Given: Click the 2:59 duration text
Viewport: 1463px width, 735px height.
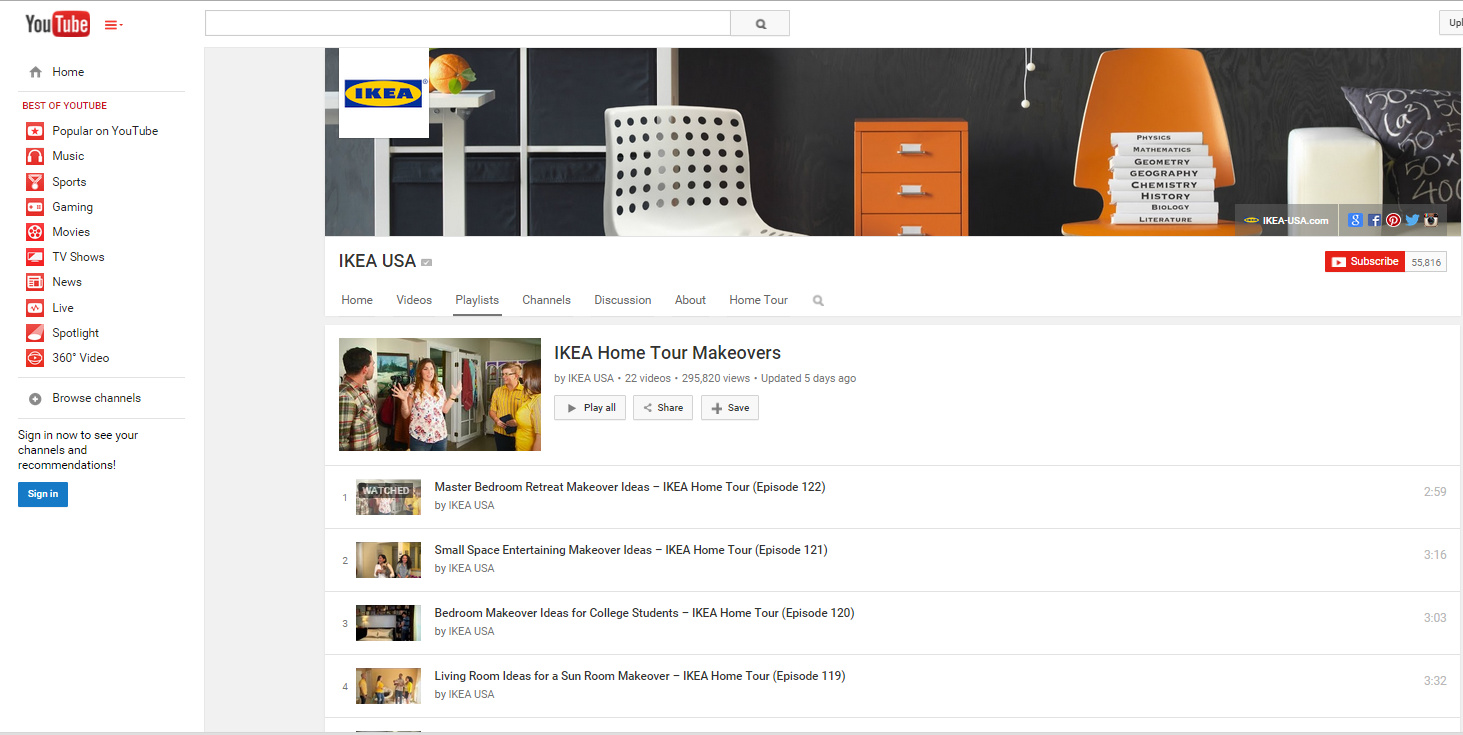Looking at the screenshot, I should click(x=1435, y=492).
